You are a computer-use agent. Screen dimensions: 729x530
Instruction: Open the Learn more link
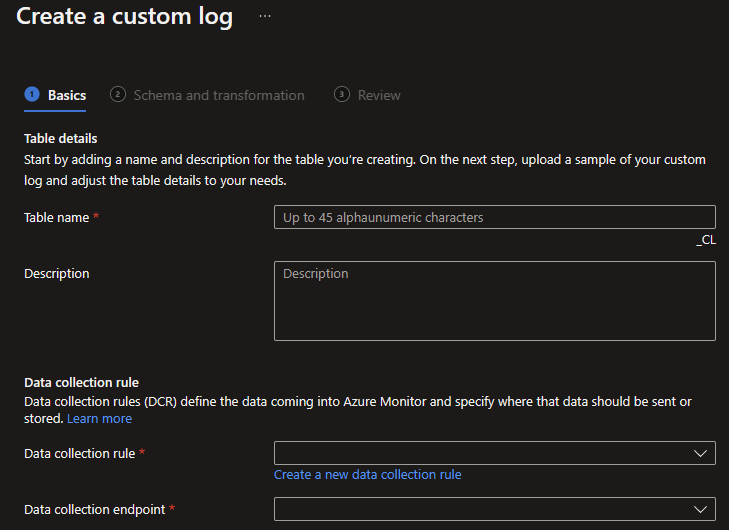point(99,419)
